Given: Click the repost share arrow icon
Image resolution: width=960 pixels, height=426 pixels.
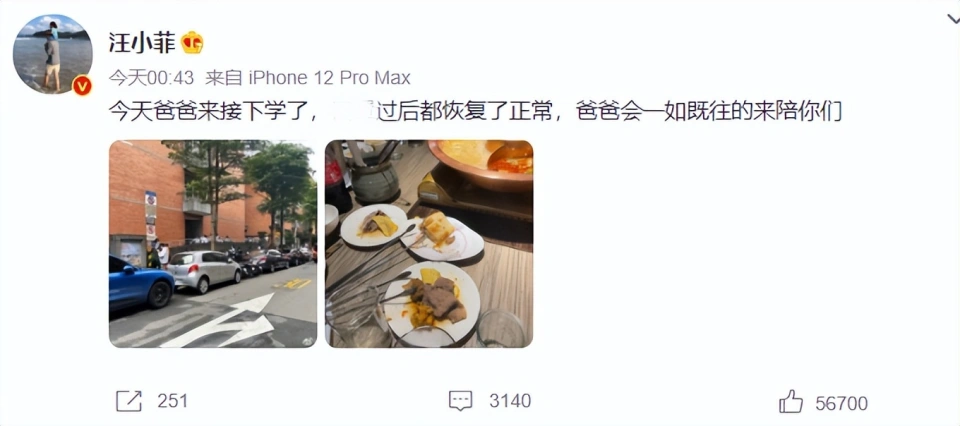Looking at the screenshot, I should click(129, 401).
